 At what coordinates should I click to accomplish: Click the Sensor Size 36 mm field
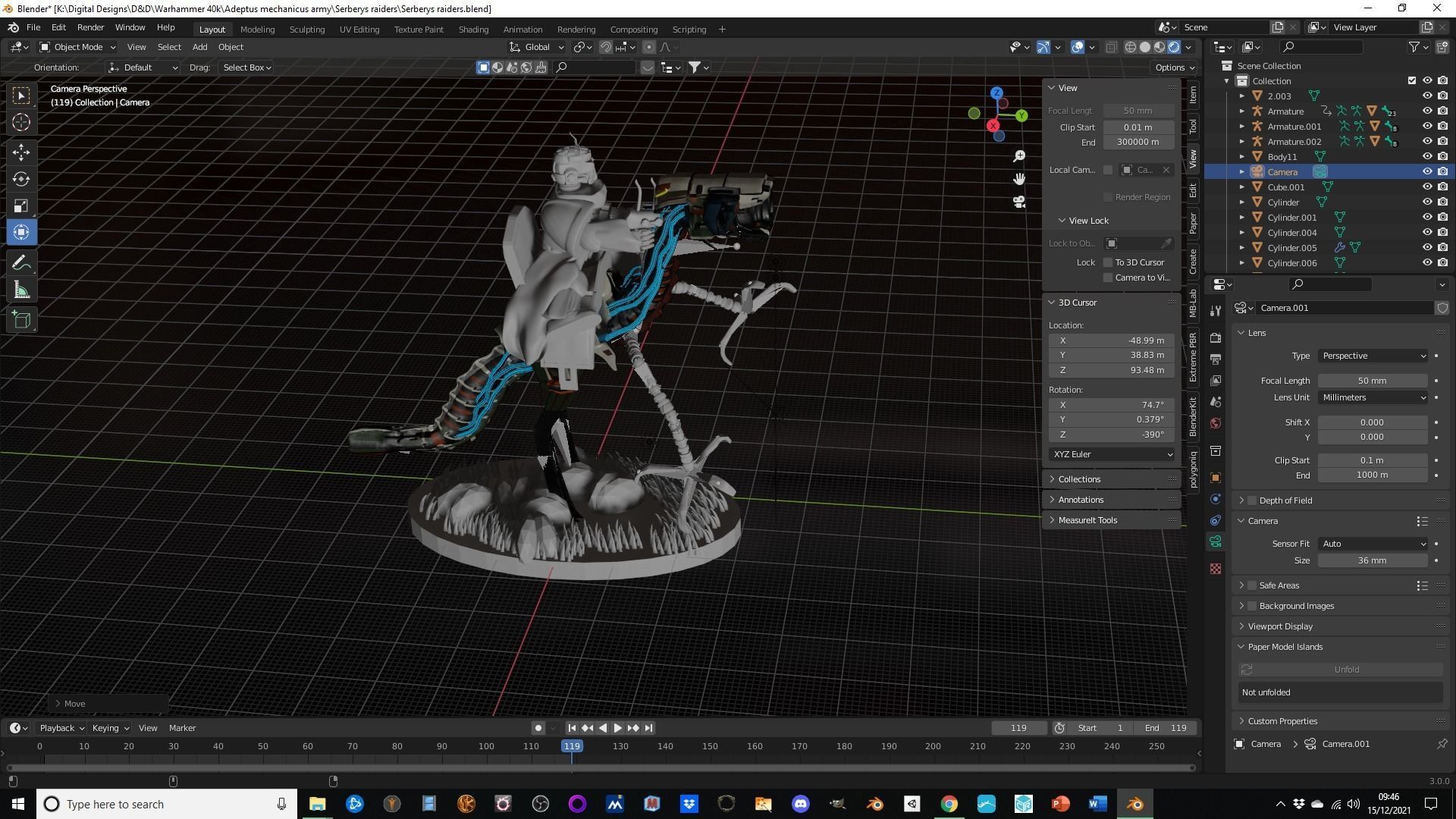pos(1373,560)
